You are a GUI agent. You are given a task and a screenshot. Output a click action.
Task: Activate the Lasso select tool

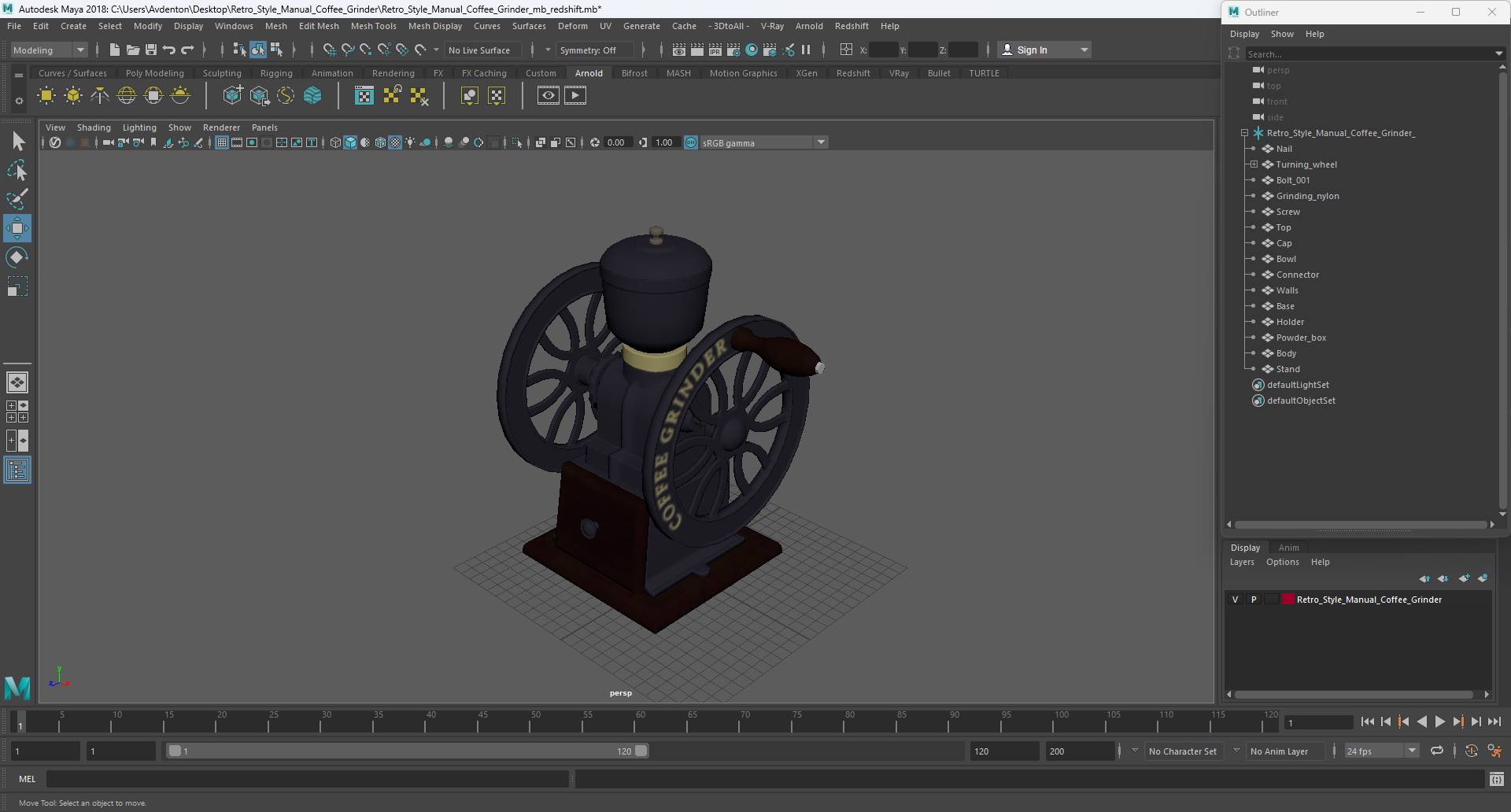(17, 170)
